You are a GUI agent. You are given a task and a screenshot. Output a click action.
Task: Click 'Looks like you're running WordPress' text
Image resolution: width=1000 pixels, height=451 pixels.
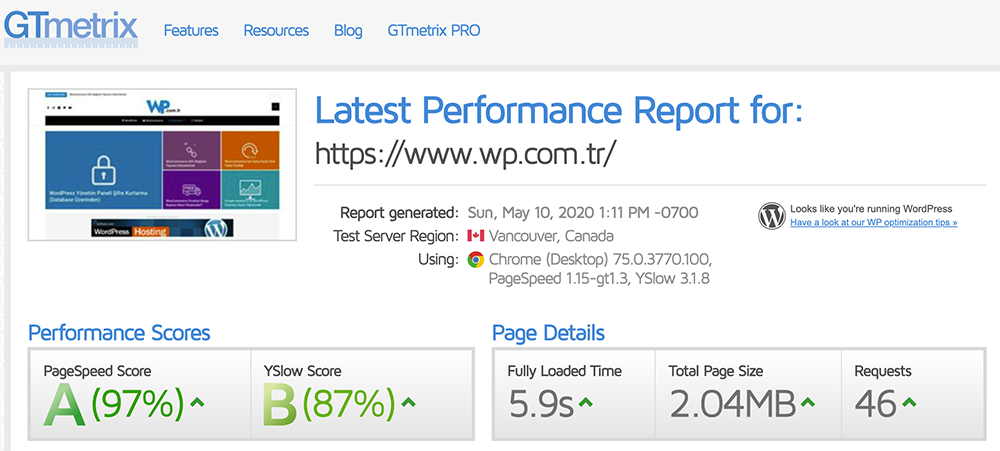[x=871, y=209]
